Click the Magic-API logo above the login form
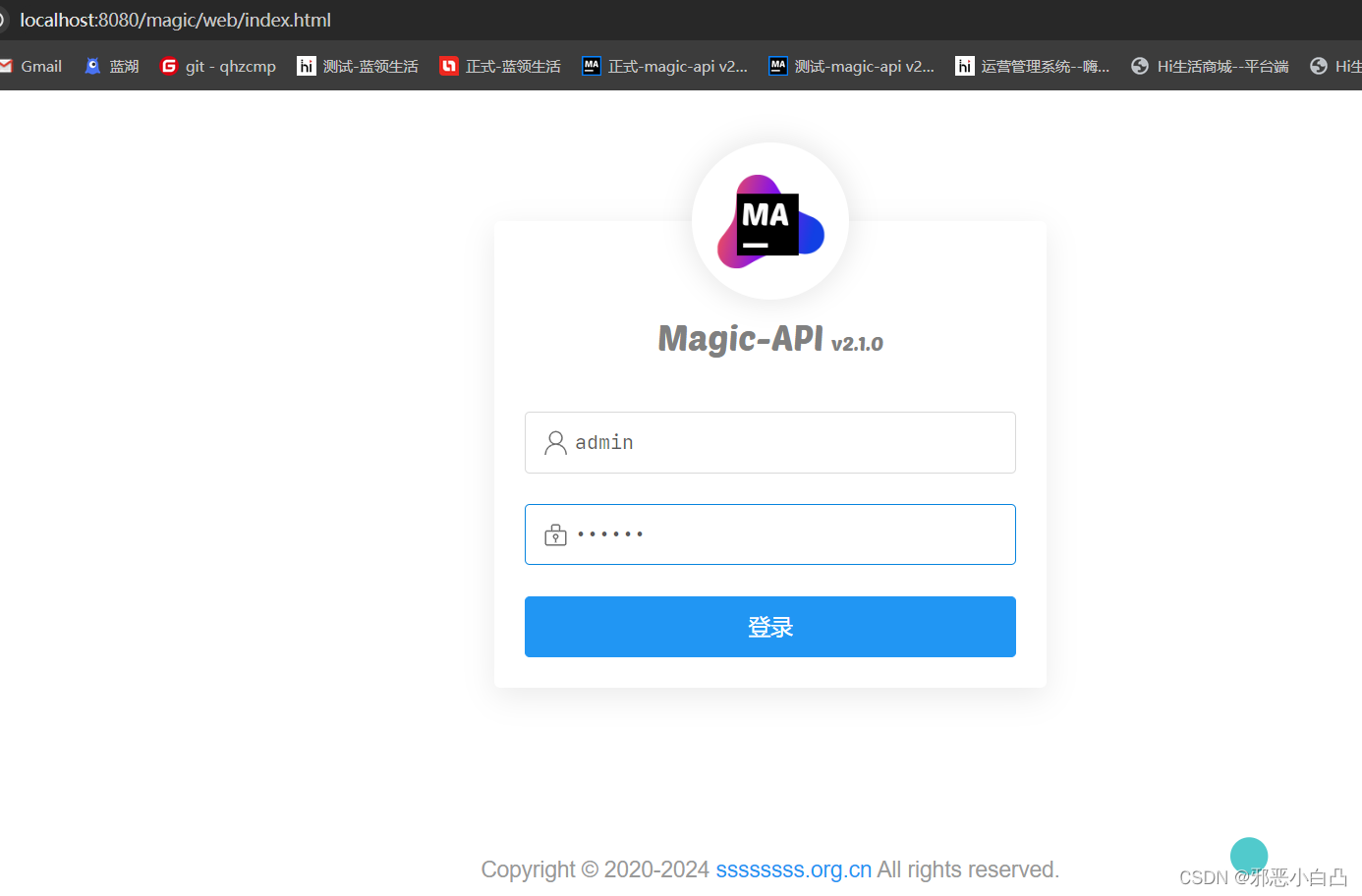 (770, 220)
